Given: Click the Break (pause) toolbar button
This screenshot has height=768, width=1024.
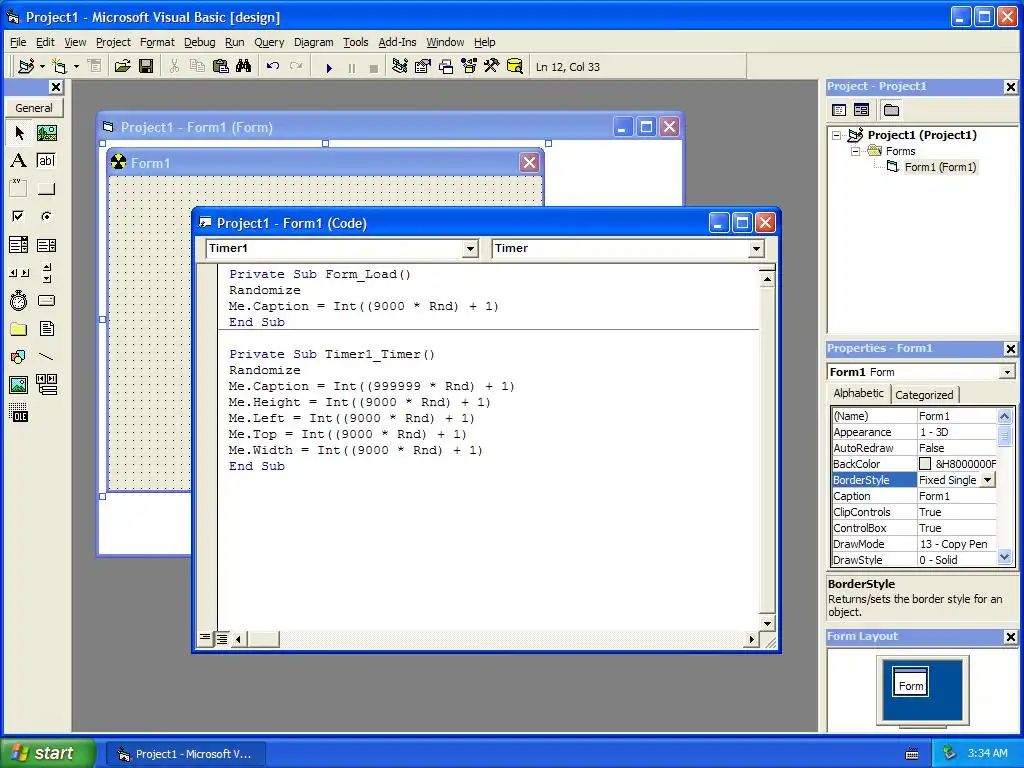Looking at the screenshot, I should coord(351,67).
